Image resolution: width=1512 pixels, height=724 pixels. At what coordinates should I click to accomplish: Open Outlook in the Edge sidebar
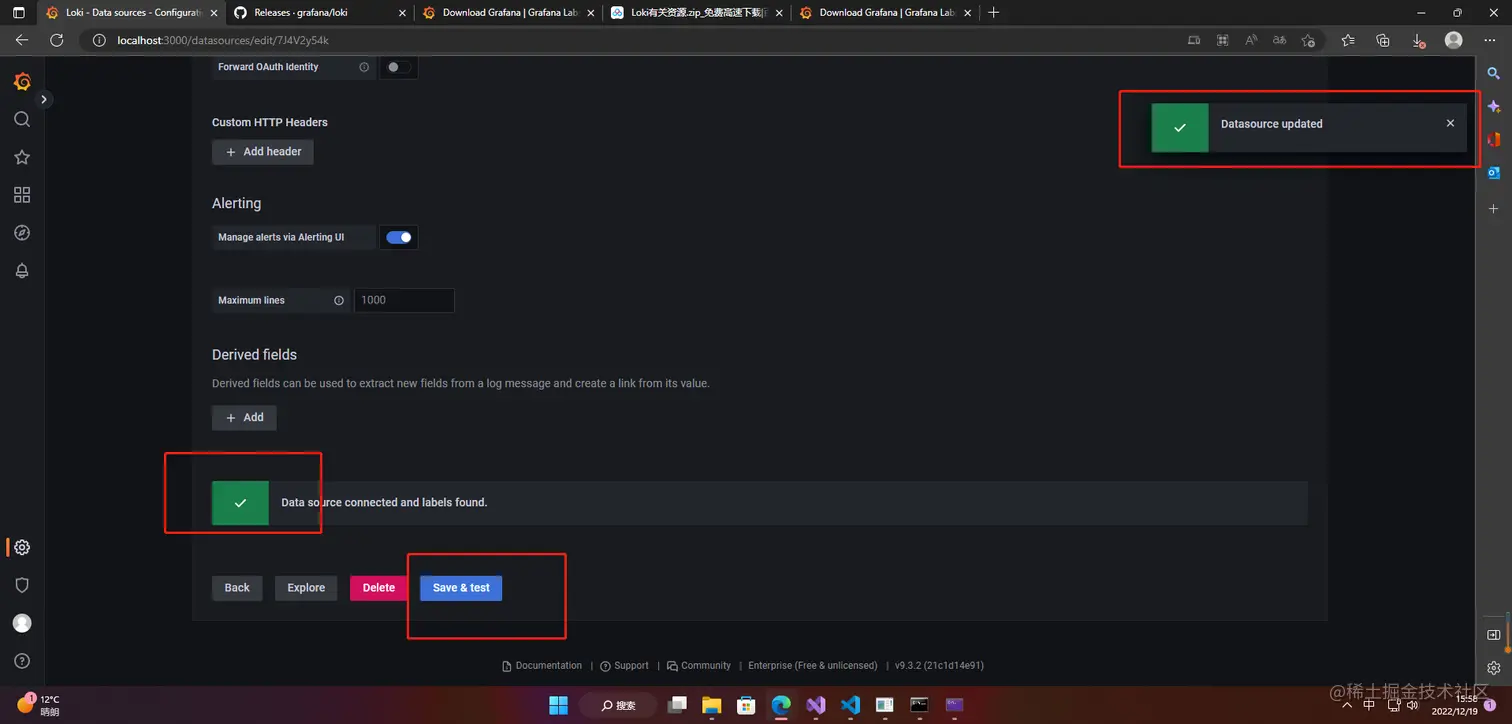click(1493, 173)
